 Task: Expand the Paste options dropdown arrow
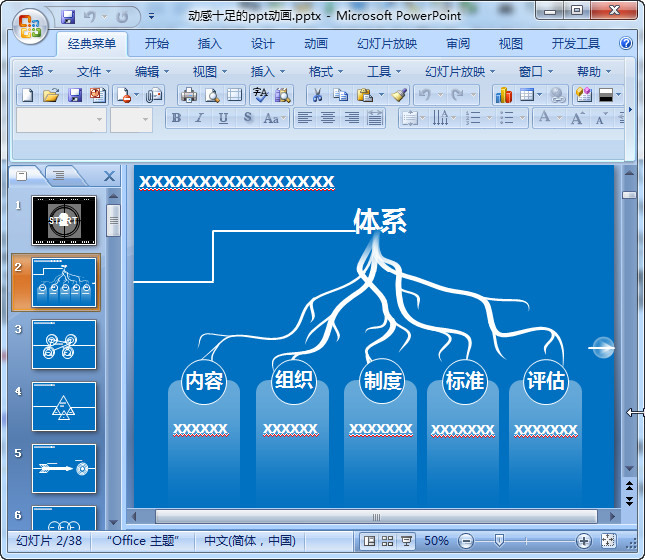(381, 95)
